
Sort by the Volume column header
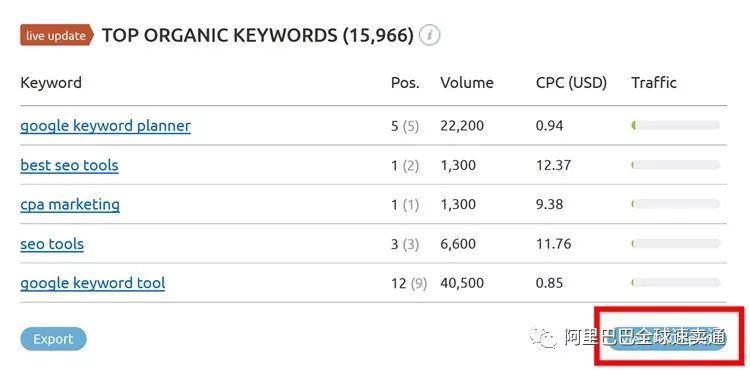(467, 83)
